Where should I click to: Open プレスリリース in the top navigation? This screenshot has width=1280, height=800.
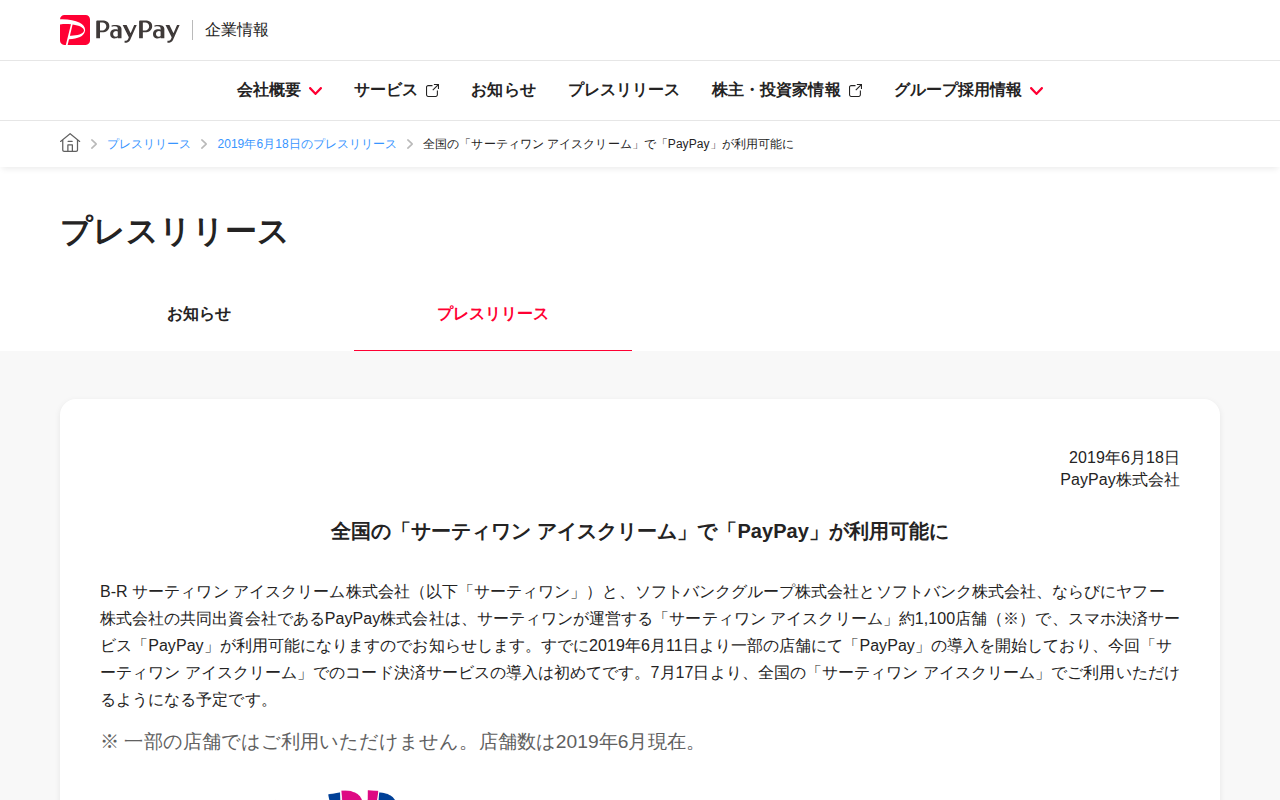coord(624,90)
